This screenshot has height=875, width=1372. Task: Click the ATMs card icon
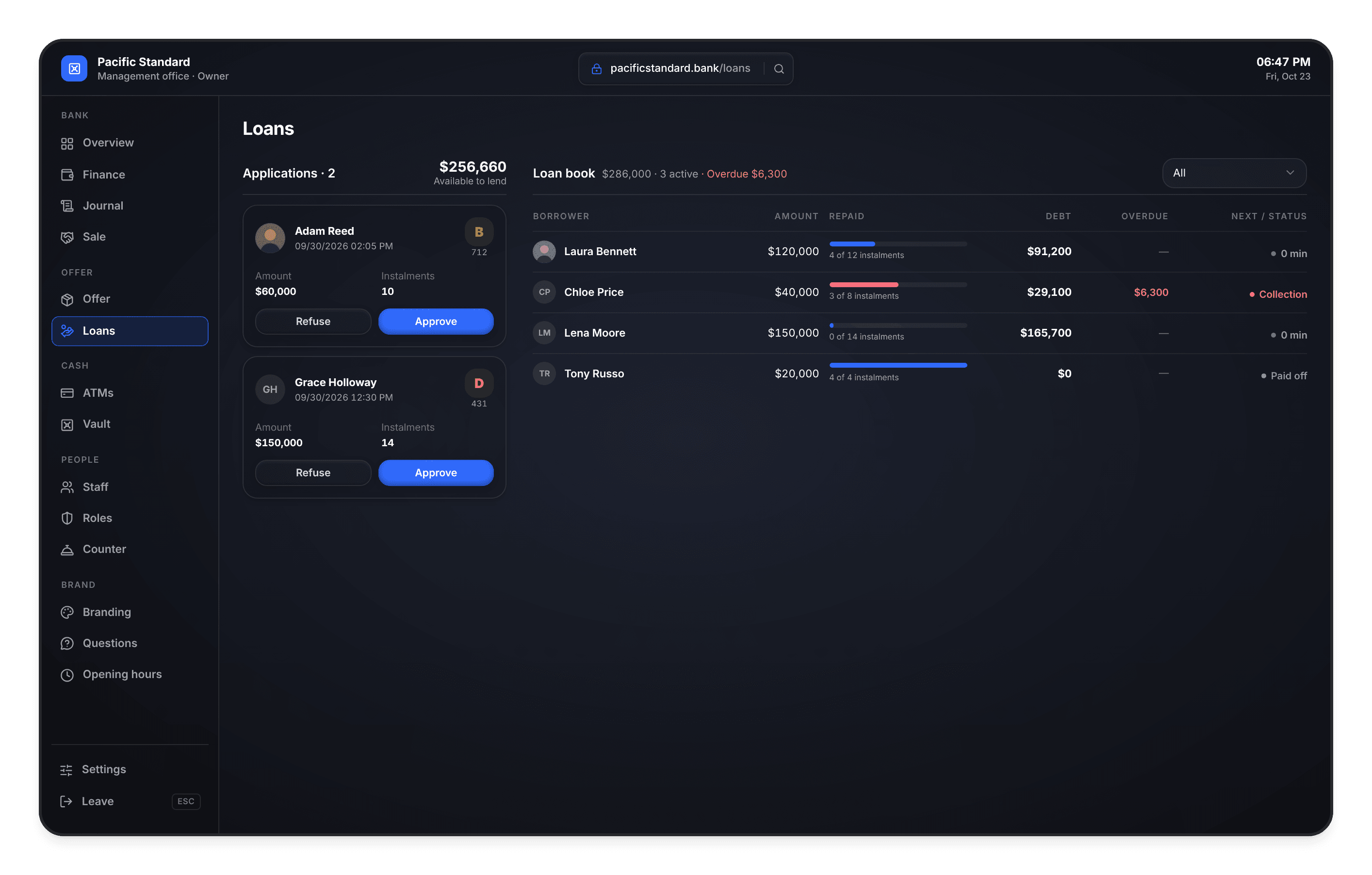(67, 393)
